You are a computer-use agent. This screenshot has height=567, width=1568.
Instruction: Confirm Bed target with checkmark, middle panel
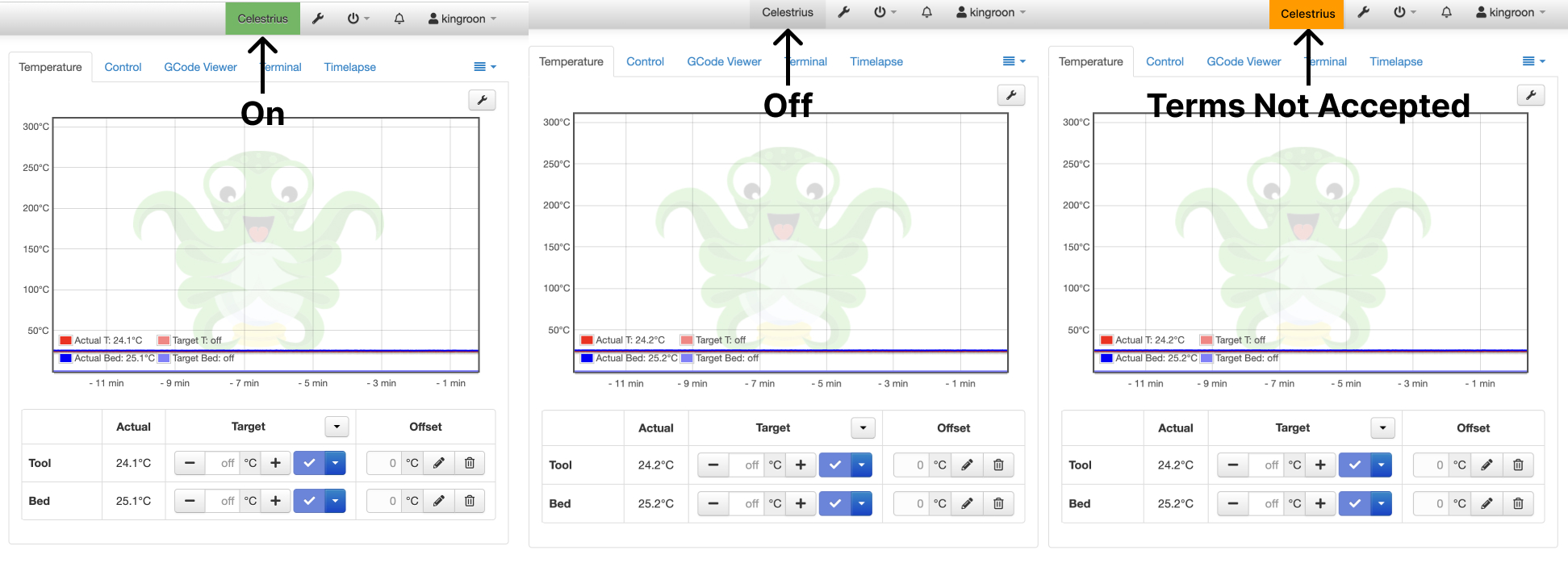coord(835,503)
